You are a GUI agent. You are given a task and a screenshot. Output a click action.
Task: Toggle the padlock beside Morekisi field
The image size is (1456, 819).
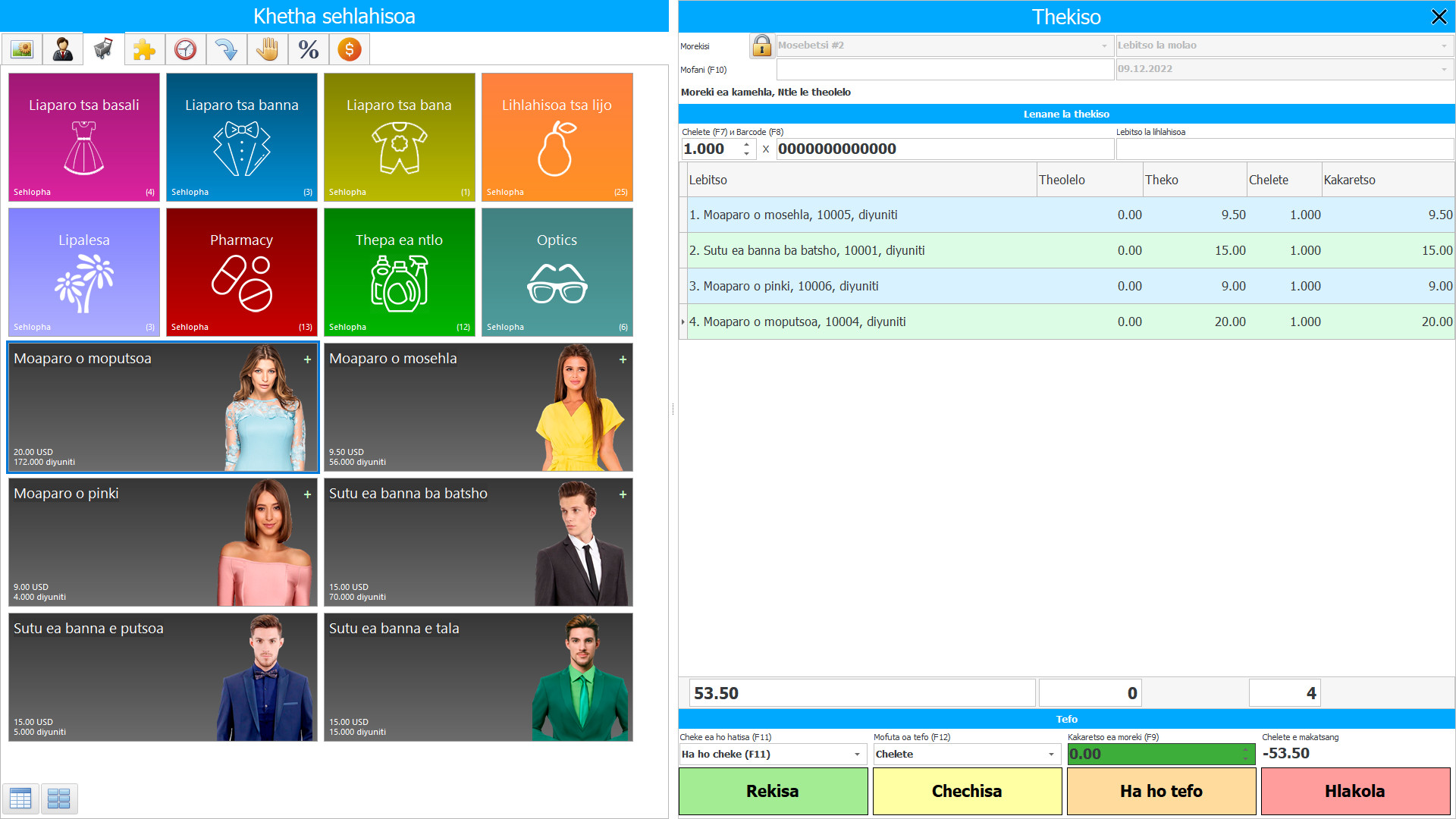761,45
